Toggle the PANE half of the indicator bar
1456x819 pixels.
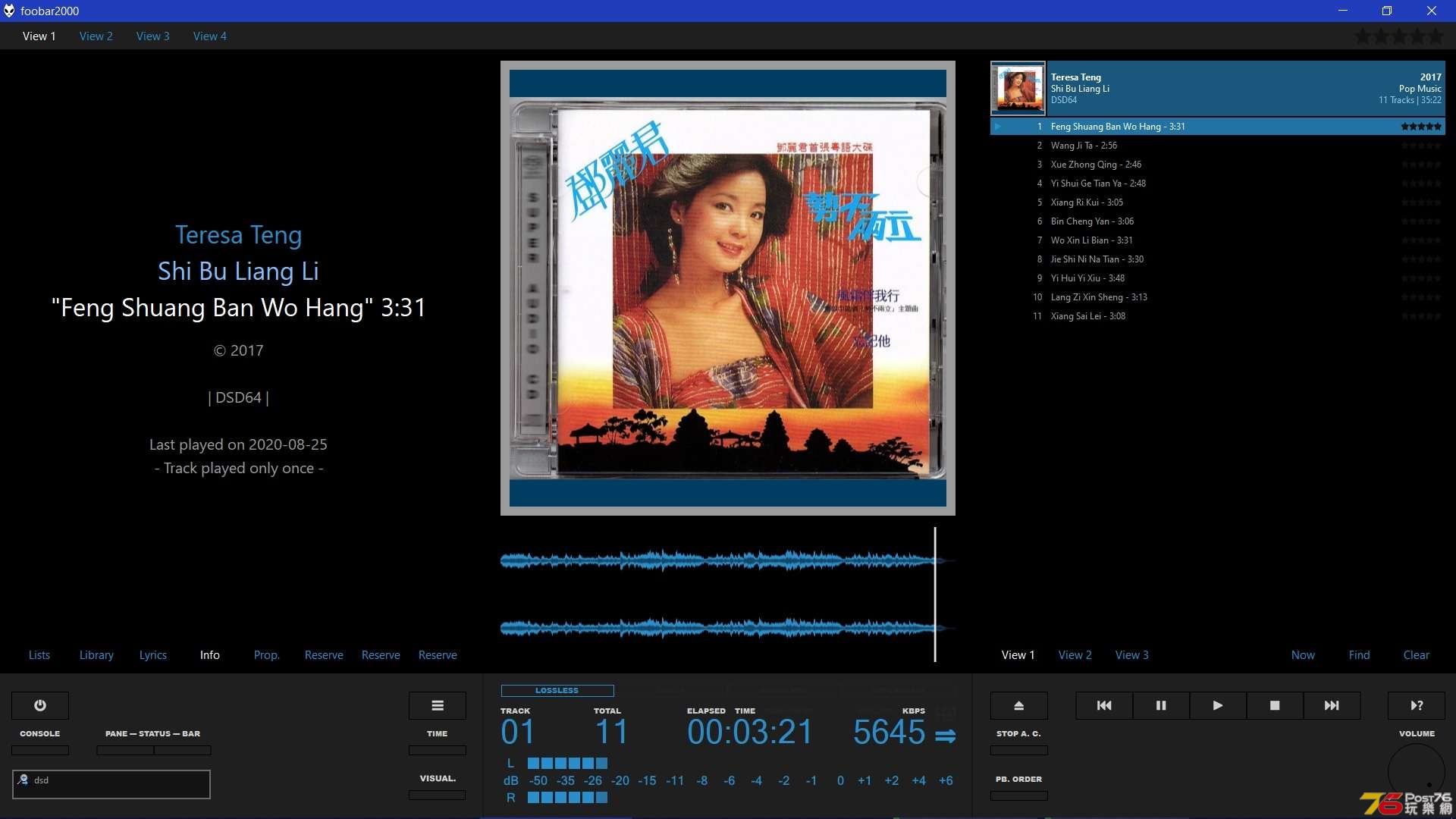point(125,750)
